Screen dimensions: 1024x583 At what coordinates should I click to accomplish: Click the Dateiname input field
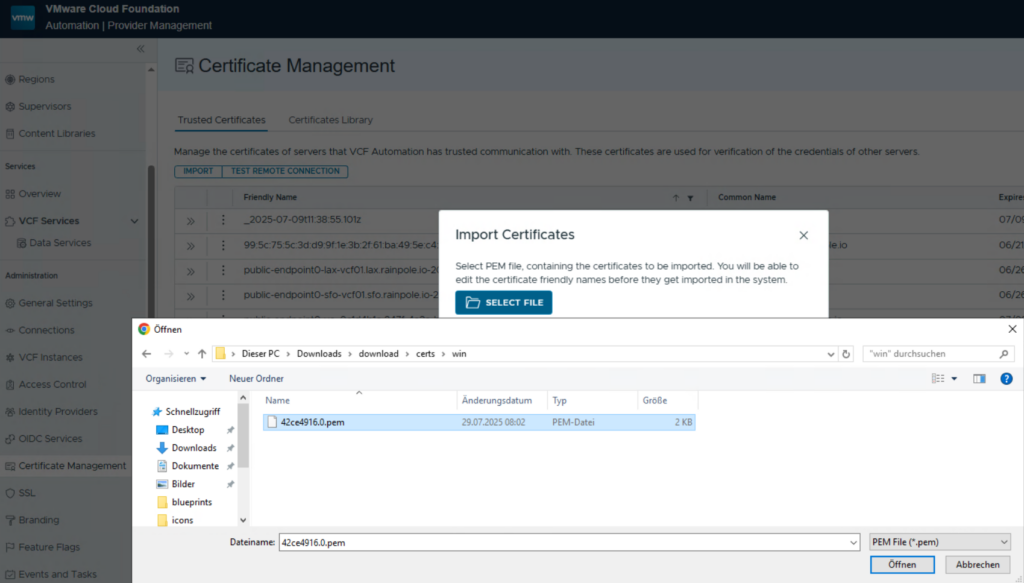(x=565, y=542)
